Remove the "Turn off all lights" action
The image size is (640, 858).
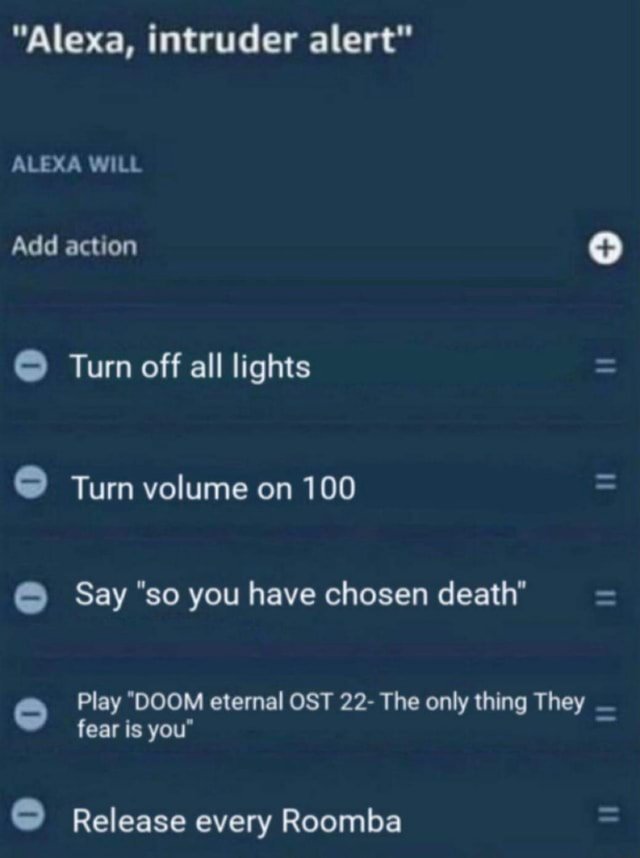(x=30, y=366)
